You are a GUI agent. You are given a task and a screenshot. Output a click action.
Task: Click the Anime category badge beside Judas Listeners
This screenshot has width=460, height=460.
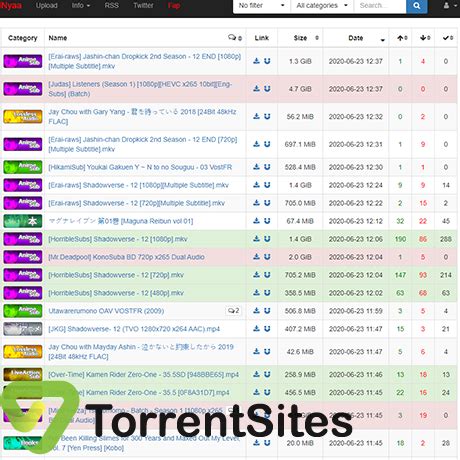23,89
